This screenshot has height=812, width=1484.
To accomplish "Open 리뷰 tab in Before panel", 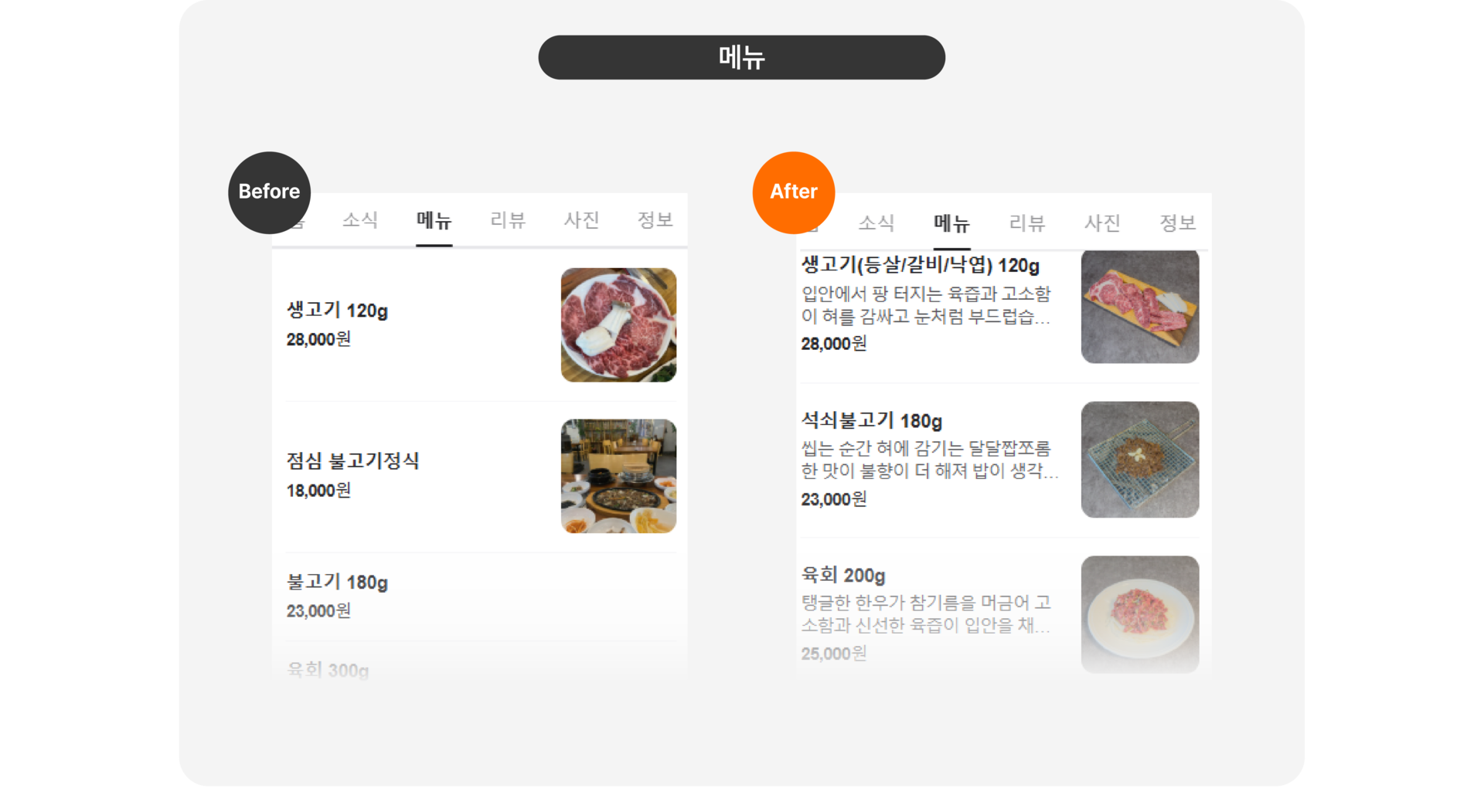I will (x=508, y=220).
